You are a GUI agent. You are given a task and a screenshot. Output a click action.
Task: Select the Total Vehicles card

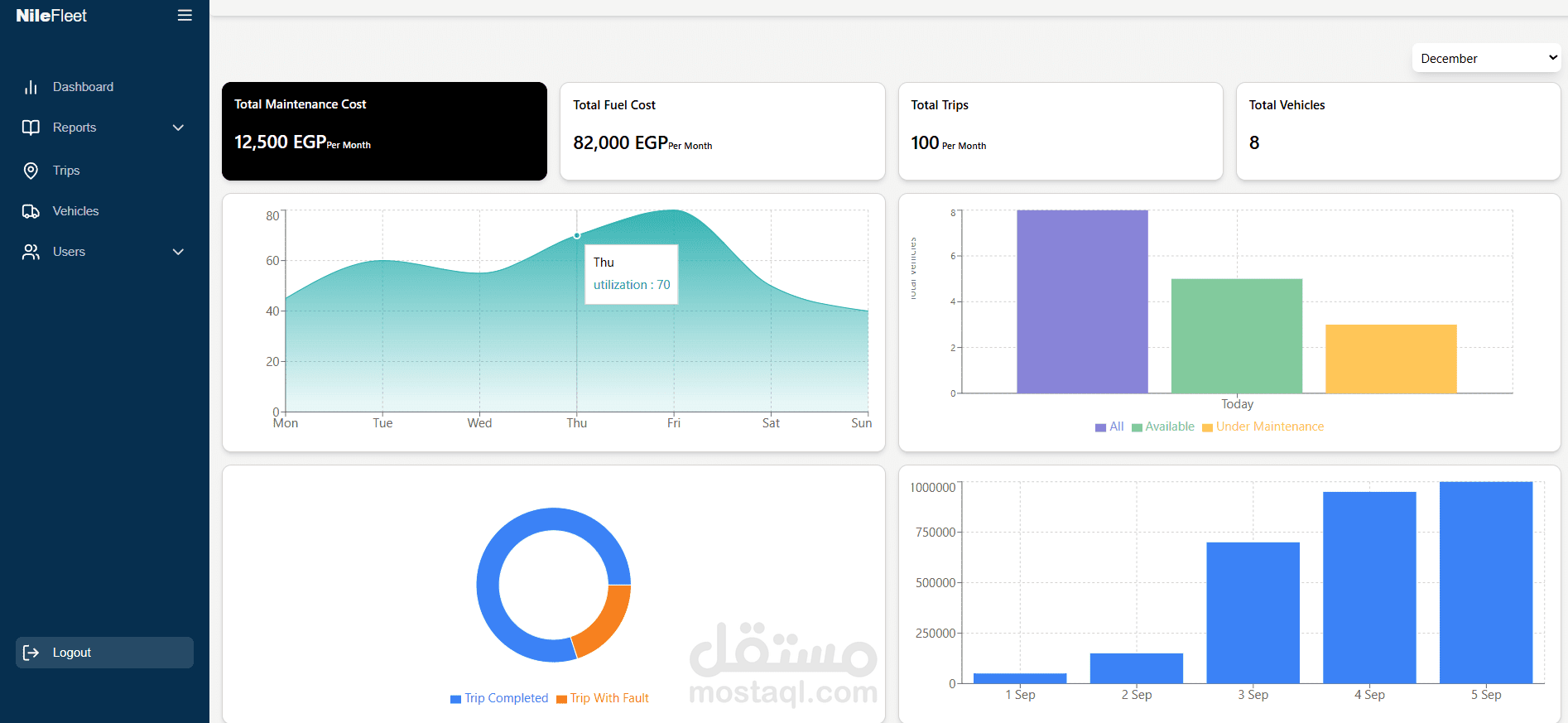(x=1398, y=131)
